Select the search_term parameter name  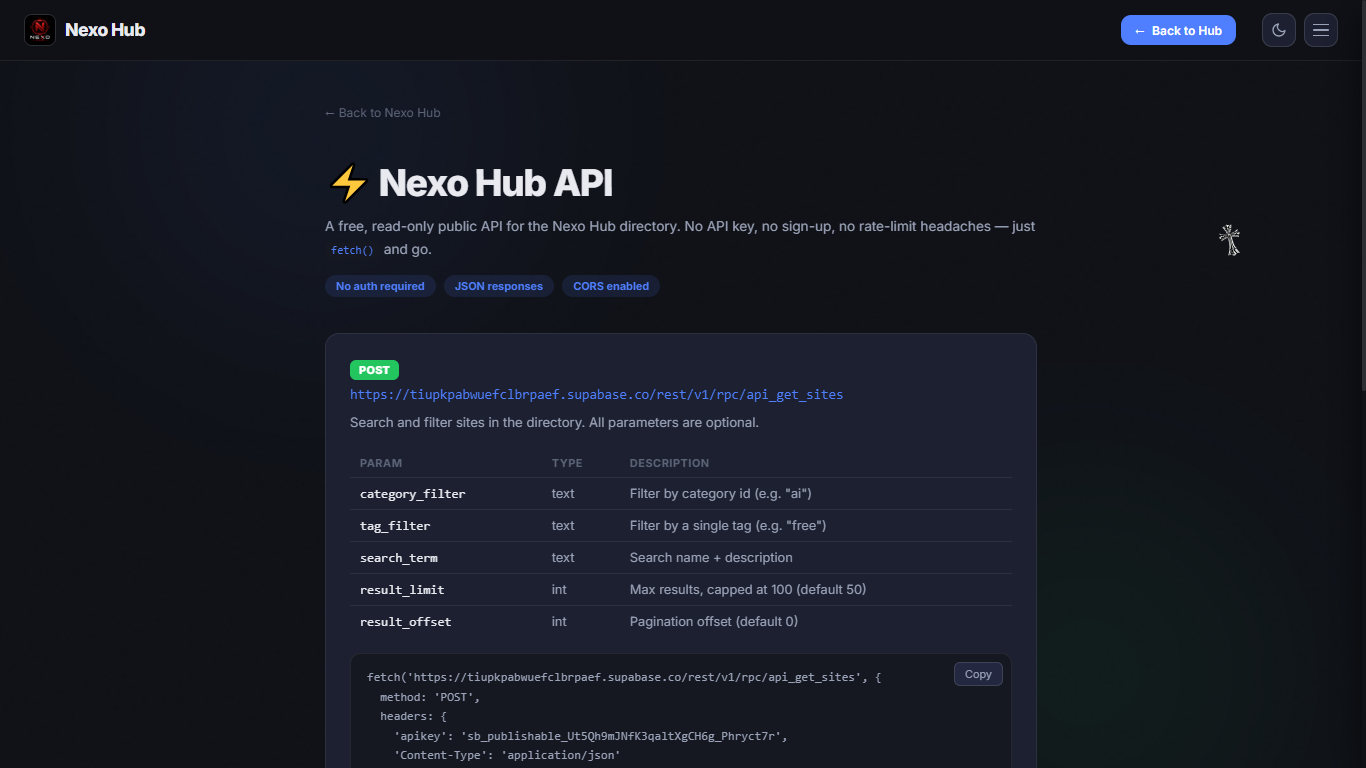[x=399, y=558]
